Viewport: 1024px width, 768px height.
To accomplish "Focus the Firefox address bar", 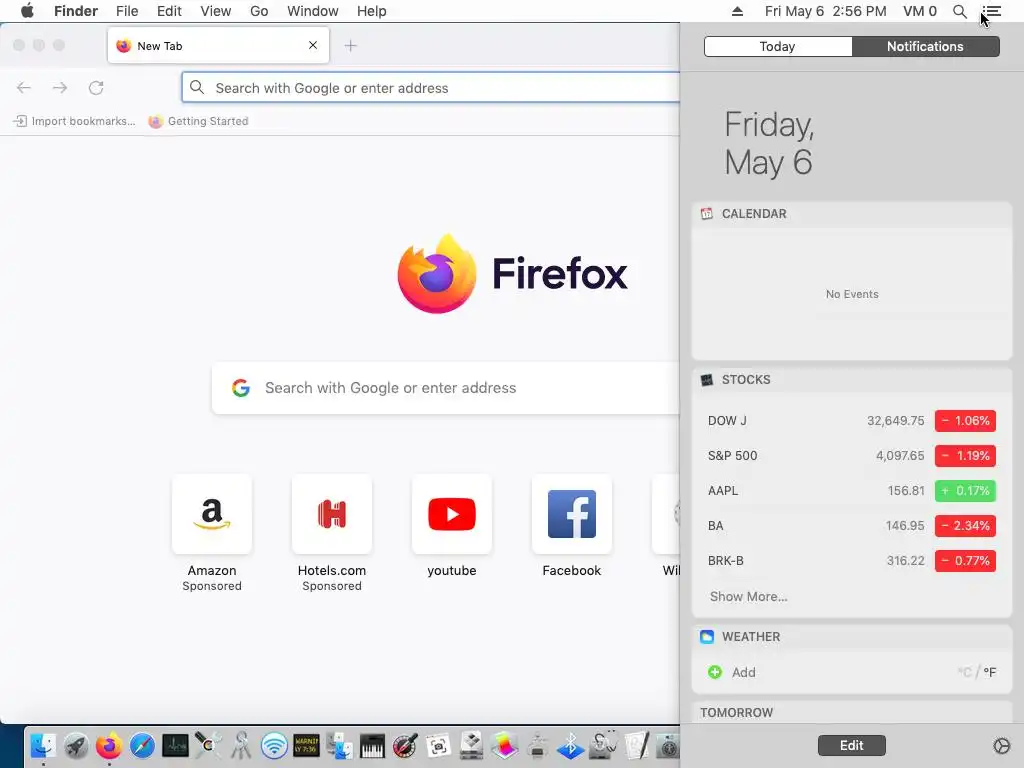I will (x=431, y=88).
